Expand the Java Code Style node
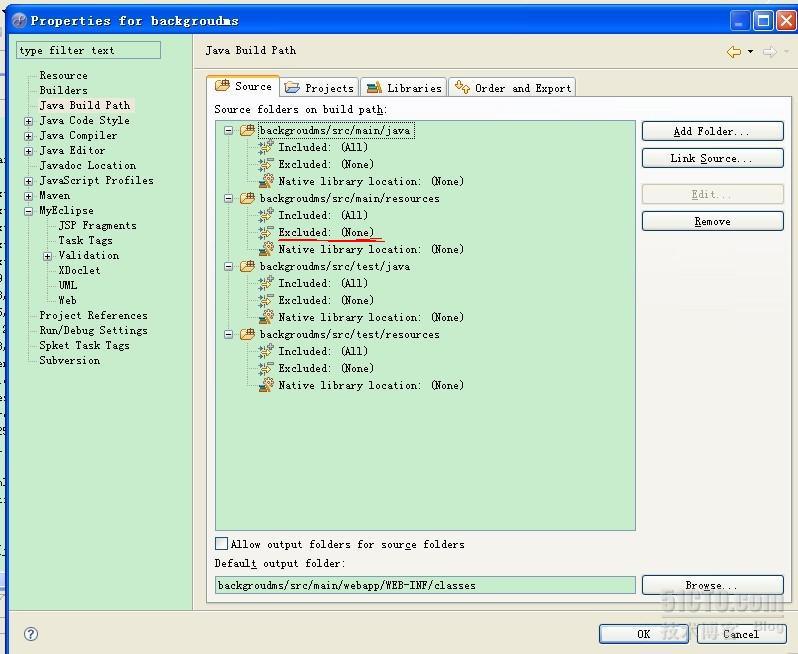Viewport: 798px width, 654px height. pyautogui.click(x=28, y=121)
